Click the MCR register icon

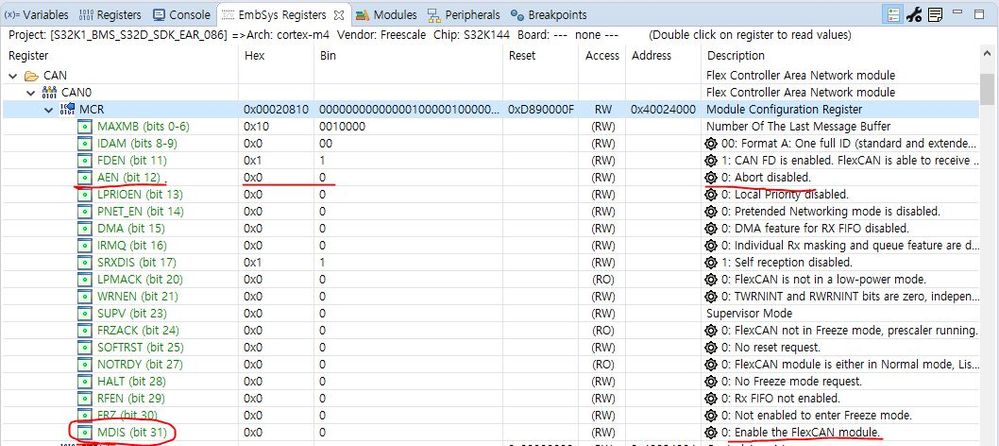(x=68, y=110)
